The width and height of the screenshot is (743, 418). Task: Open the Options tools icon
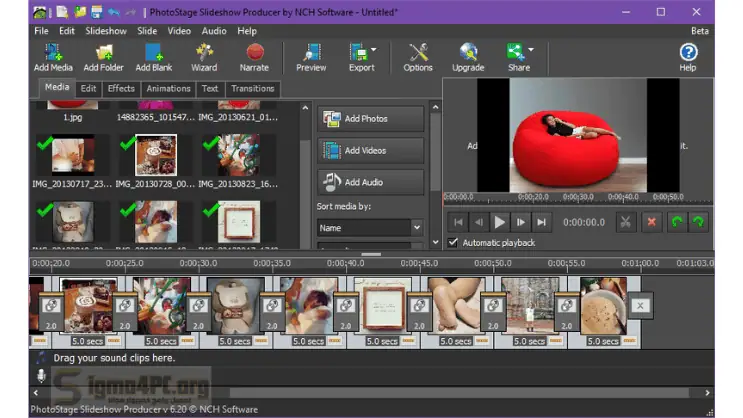pos(418,54)
